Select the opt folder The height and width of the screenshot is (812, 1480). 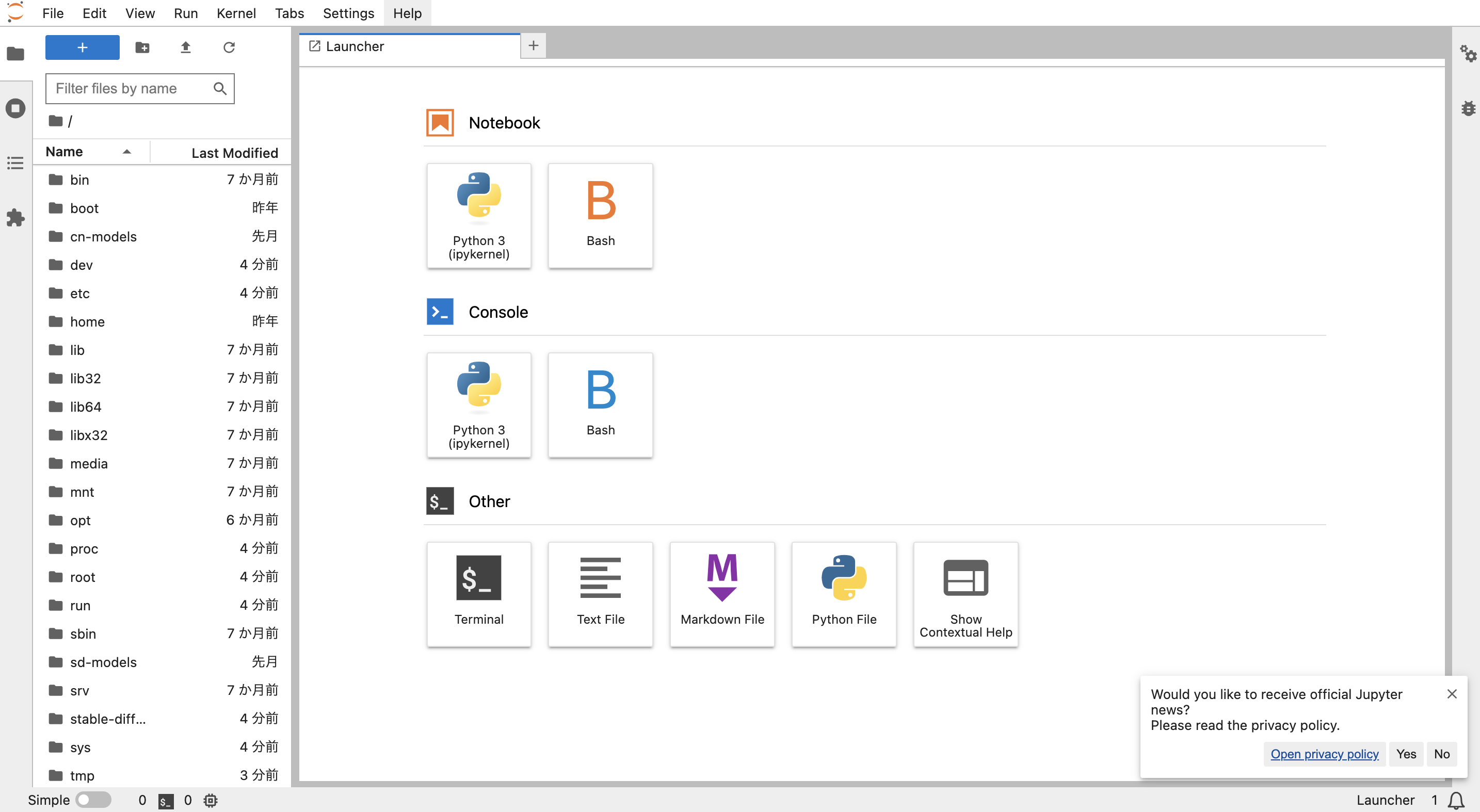coord(162,521)
